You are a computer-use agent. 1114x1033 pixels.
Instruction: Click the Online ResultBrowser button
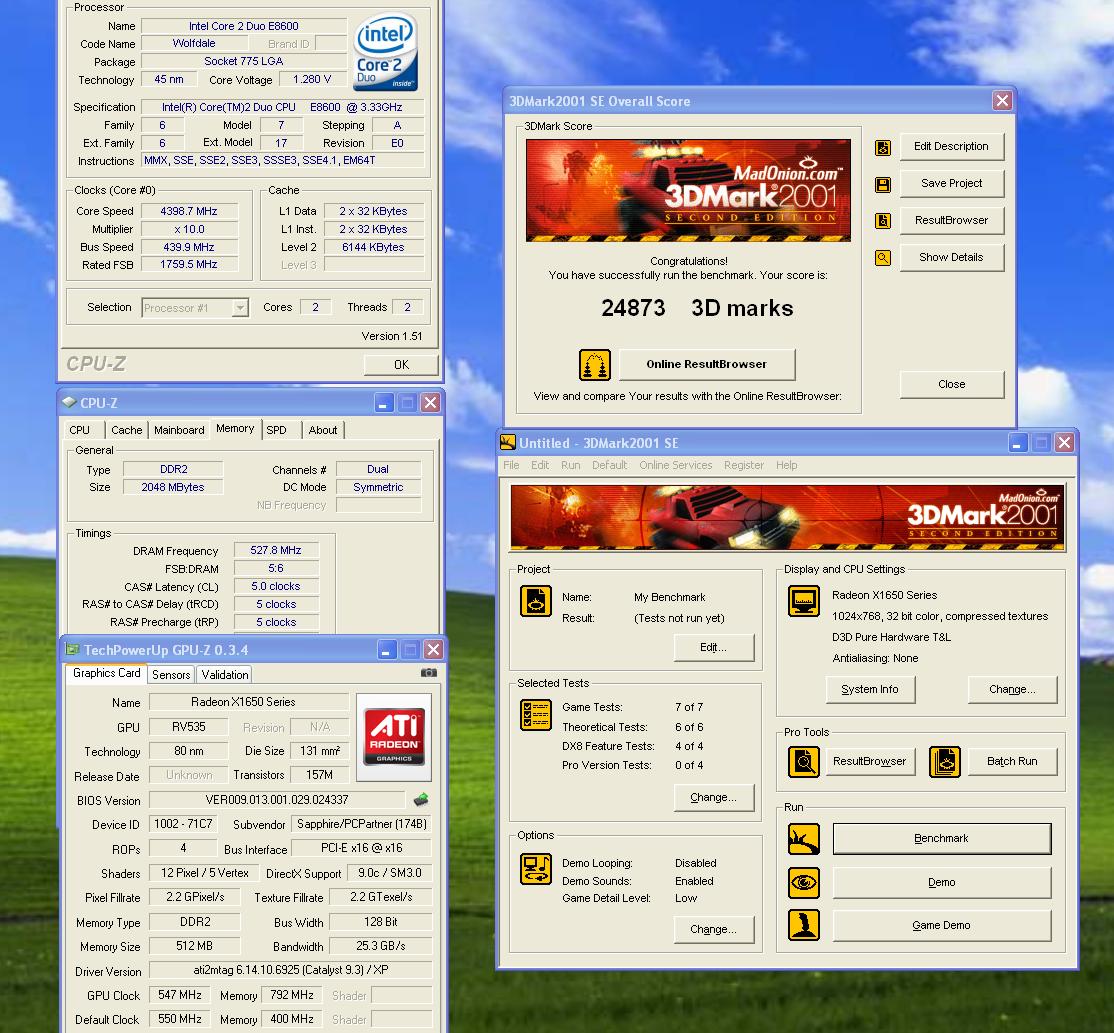pyautogui.click(x=707, y=364)
